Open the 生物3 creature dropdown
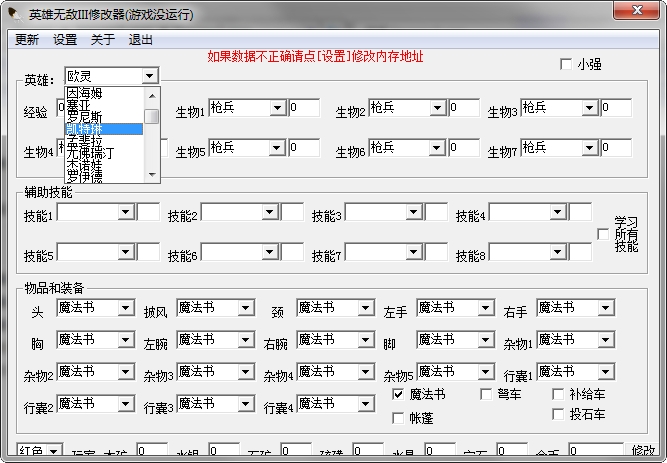The height and width of the screenshot is (463, 667). coord(590,108)
